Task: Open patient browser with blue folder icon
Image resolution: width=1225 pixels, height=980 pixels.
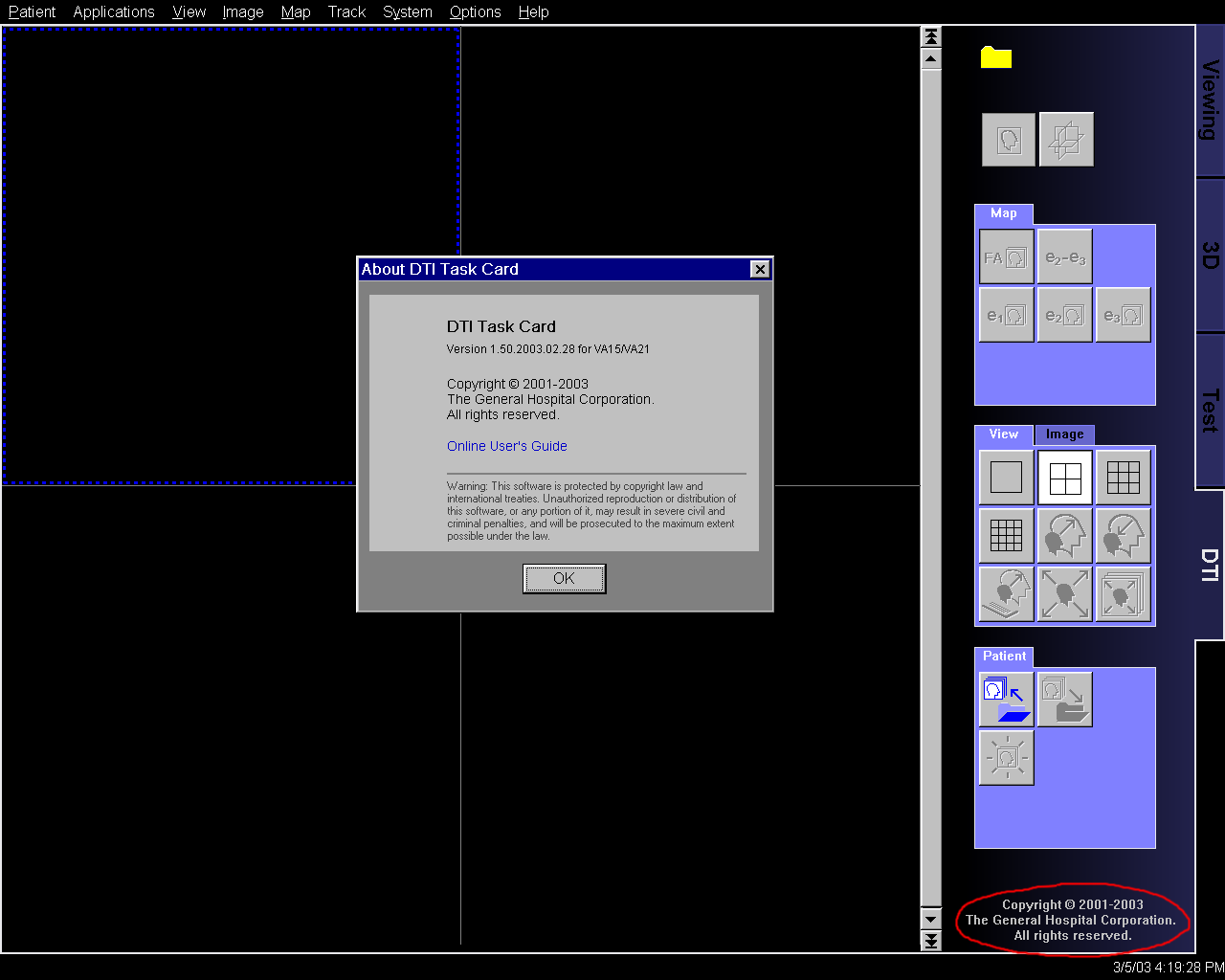Action: coord(1006,700)
